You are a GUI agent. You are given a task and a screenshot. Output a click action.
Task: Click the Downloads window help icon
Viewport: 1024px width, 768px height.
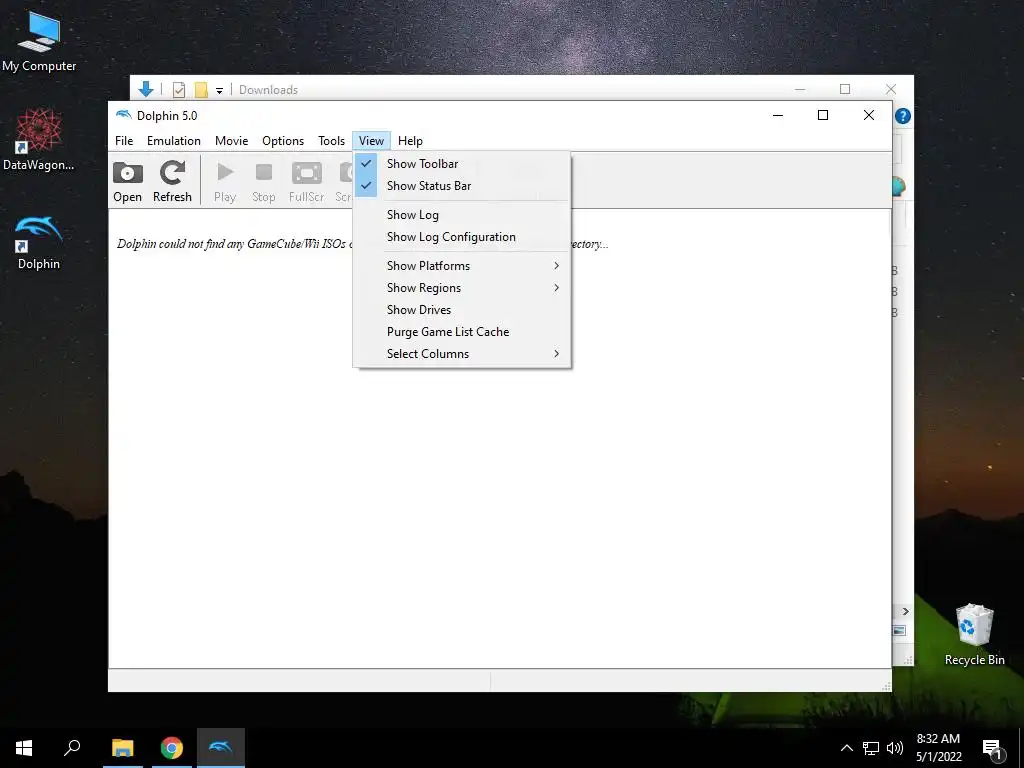[x=903, y=116]
